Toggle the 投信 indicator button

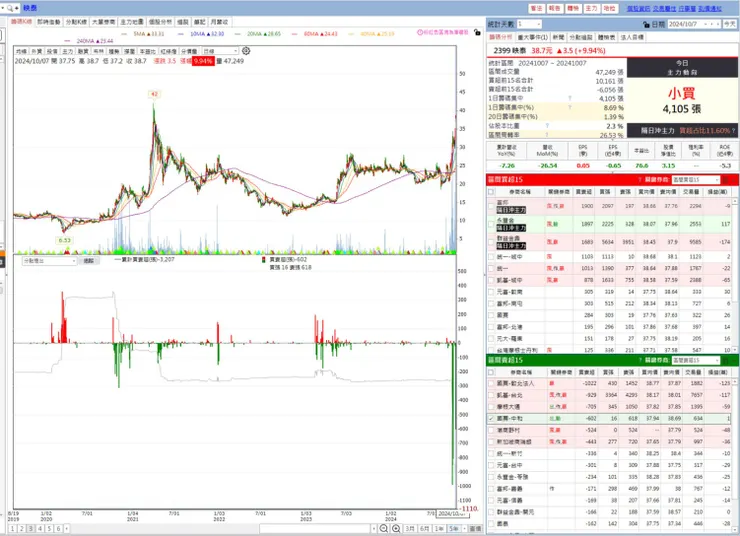click(x=52, y=51)
